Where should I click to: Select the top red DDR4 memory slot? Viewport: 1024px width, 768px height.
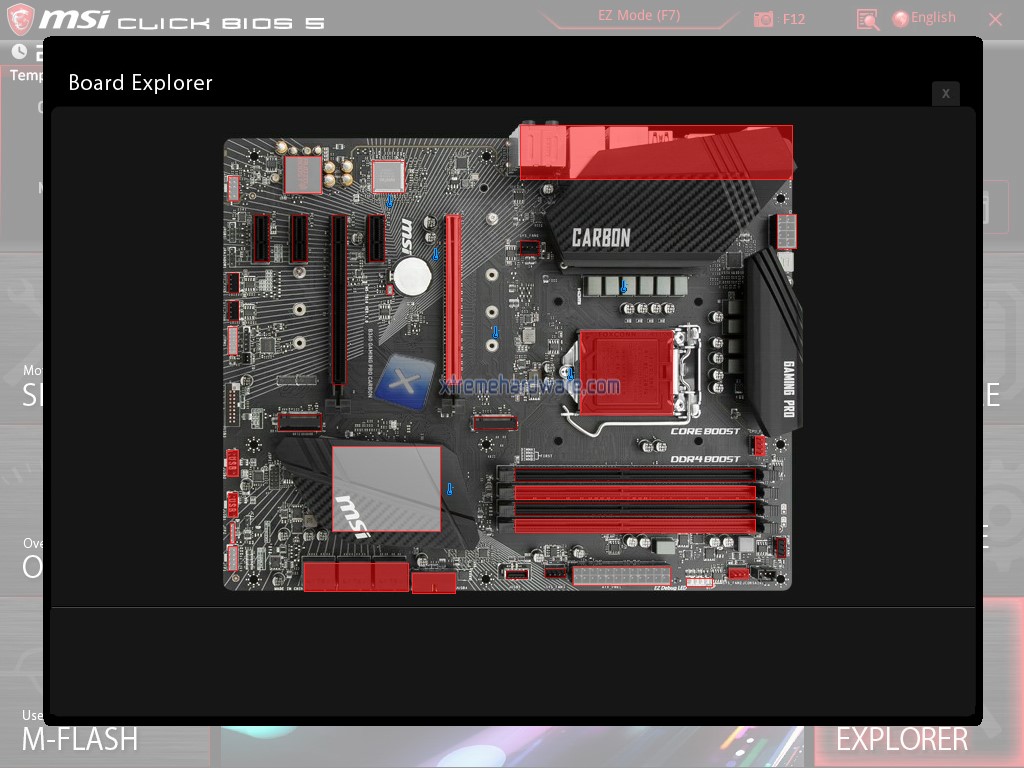tap(635, 492)
